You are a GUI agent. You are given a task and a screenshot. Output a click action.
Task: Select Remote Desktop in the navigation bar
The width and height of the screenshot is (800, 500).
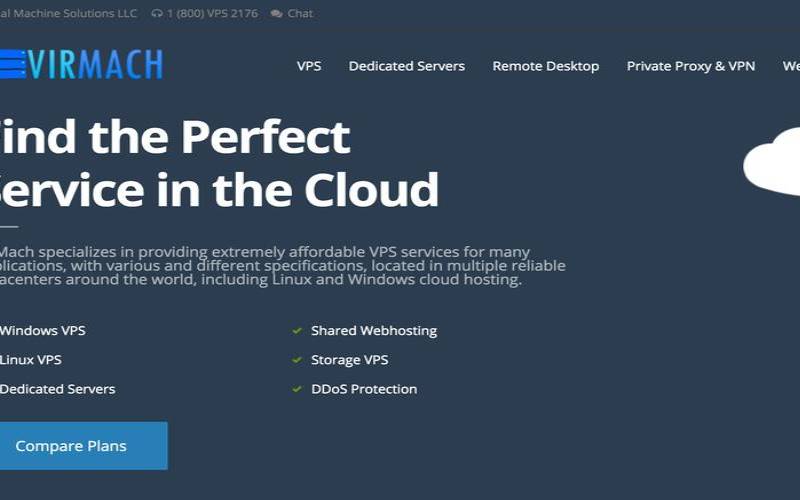tap(545, 66)
